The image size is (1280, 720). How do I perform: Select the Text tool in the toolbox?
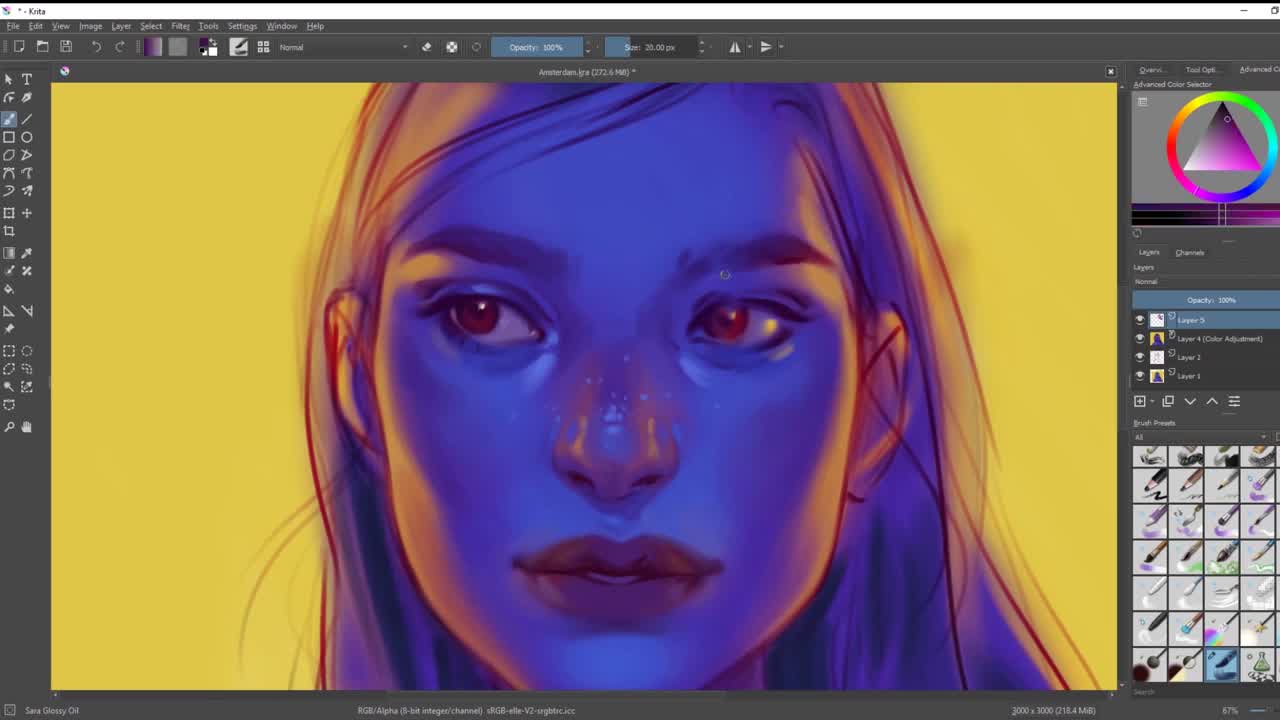tap(27, 79)
